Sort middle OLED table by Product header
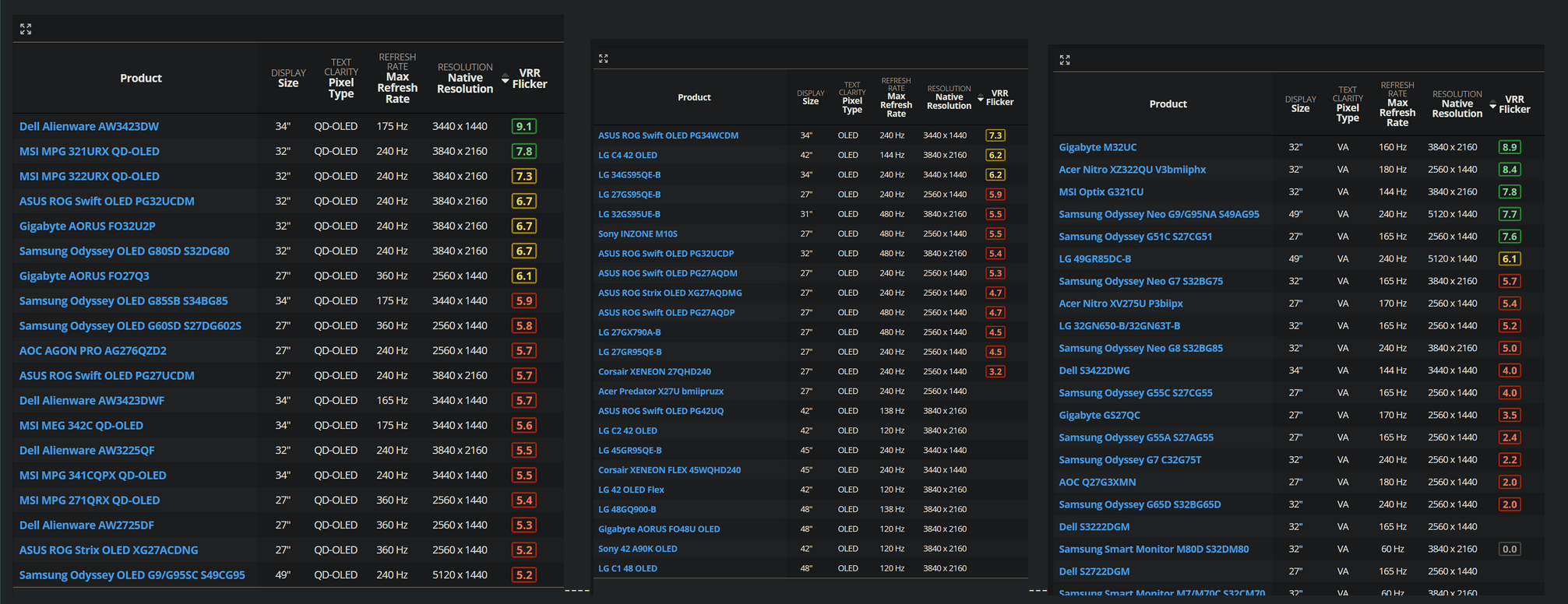Screen dimensions: 1568x604 [x=694, y=97]
